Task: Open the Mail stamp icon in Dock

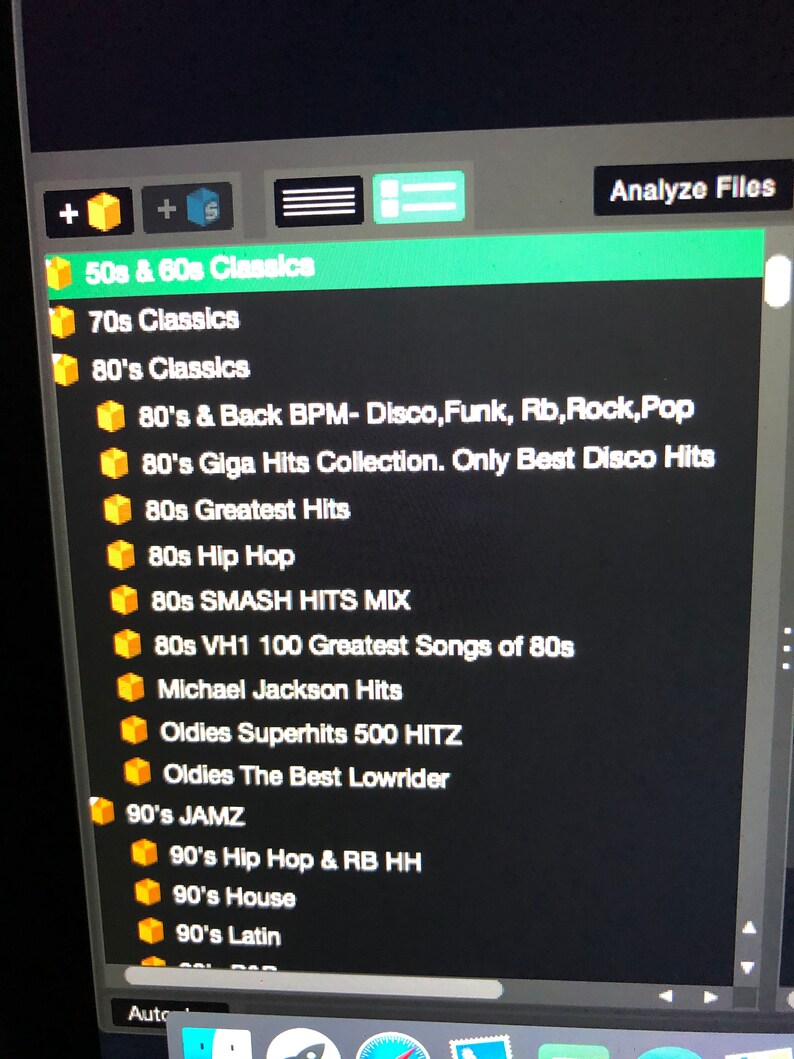Action: [481, 1048]
